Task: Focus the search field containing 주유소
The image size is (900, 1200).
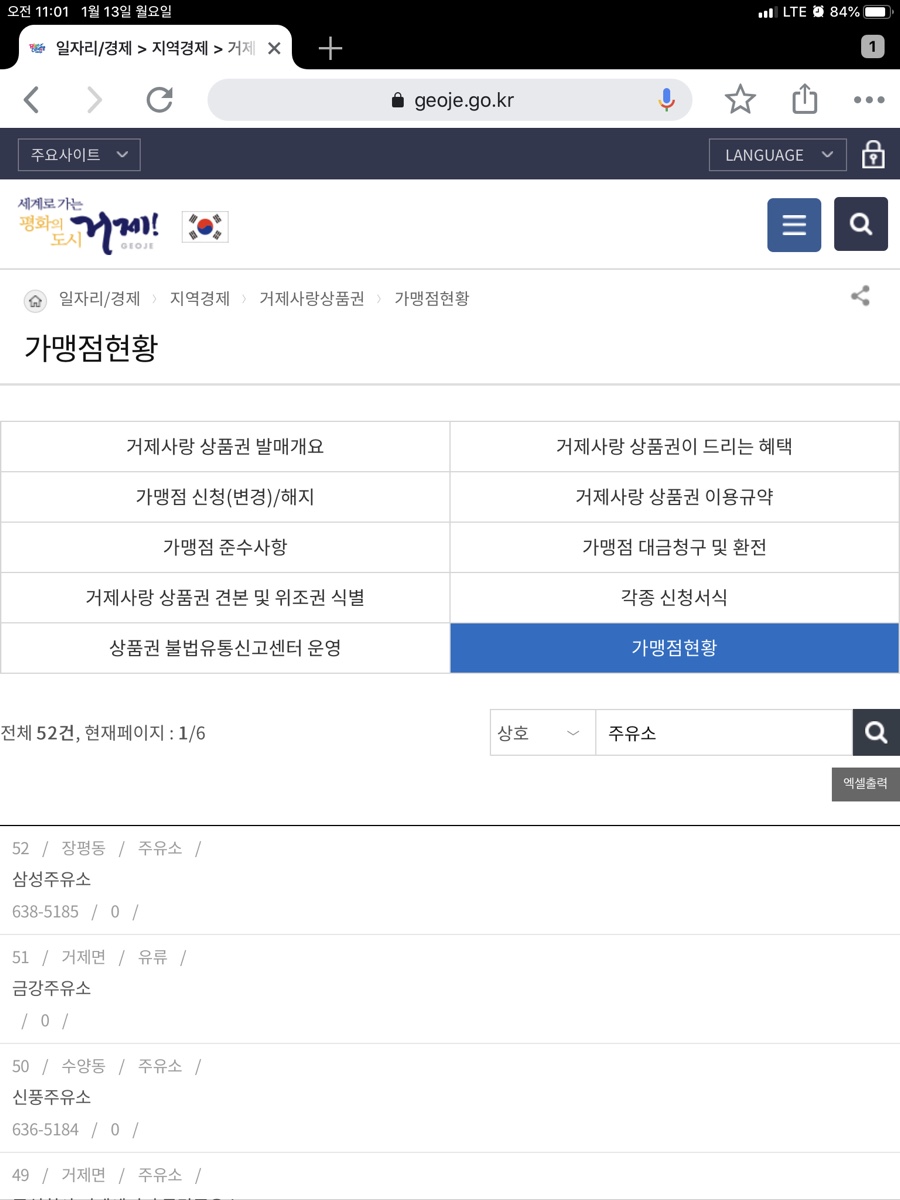Action: pyautogui.click(x=724, y=733)
